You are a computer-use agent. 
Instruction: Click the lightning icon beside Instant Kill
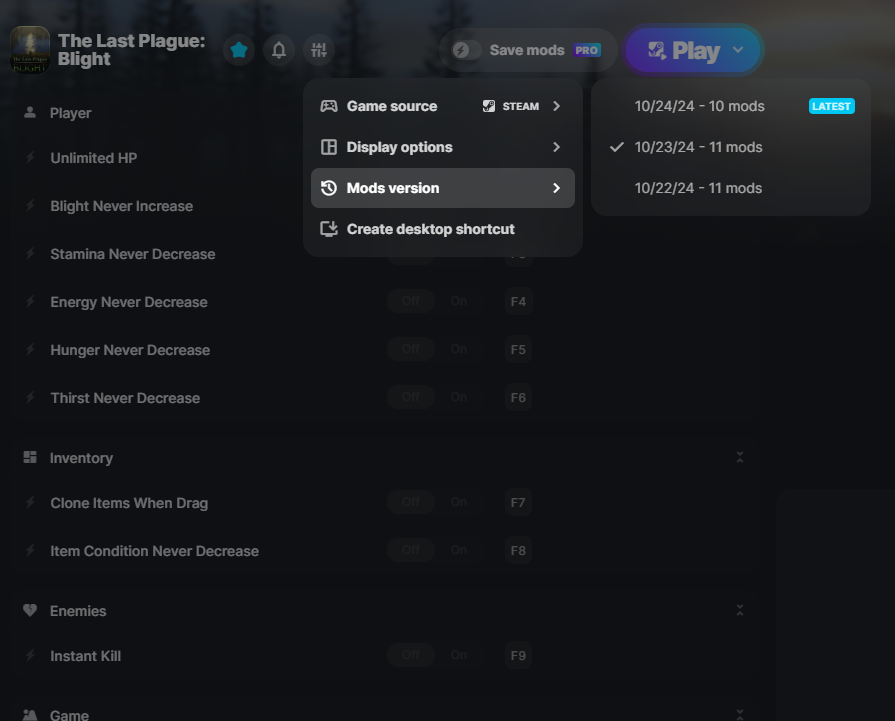30,655
